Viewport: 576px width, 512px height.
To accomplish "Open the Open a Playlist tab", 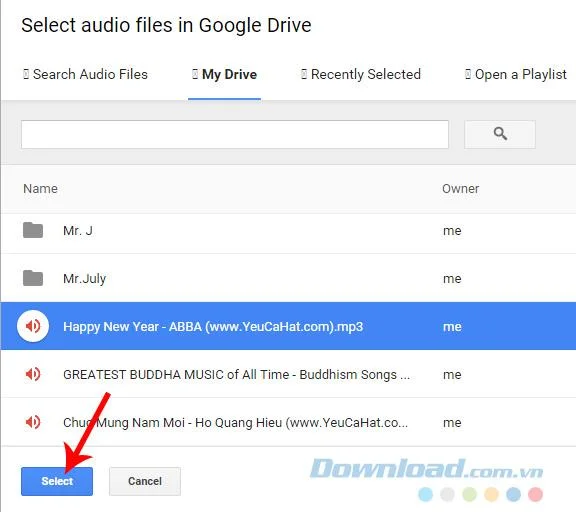I will (x=516, y=75).
